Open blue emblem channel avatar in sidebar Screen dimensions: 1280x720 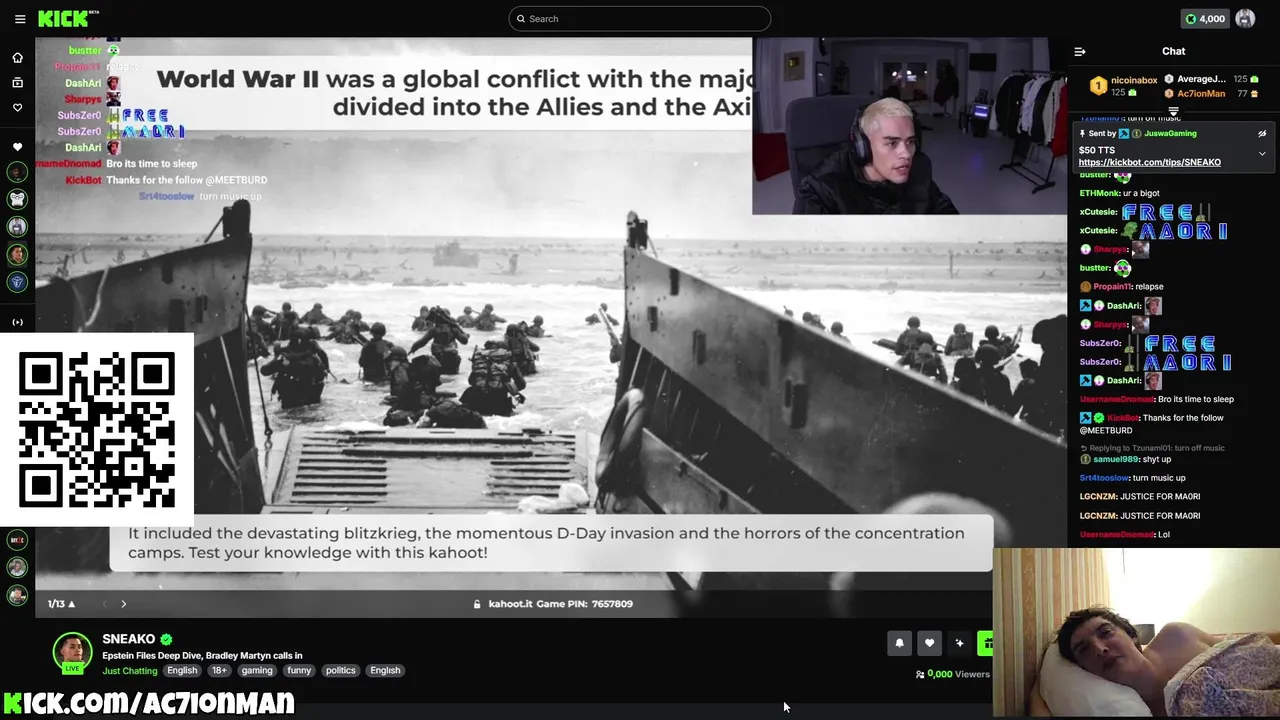click(17, 282)
